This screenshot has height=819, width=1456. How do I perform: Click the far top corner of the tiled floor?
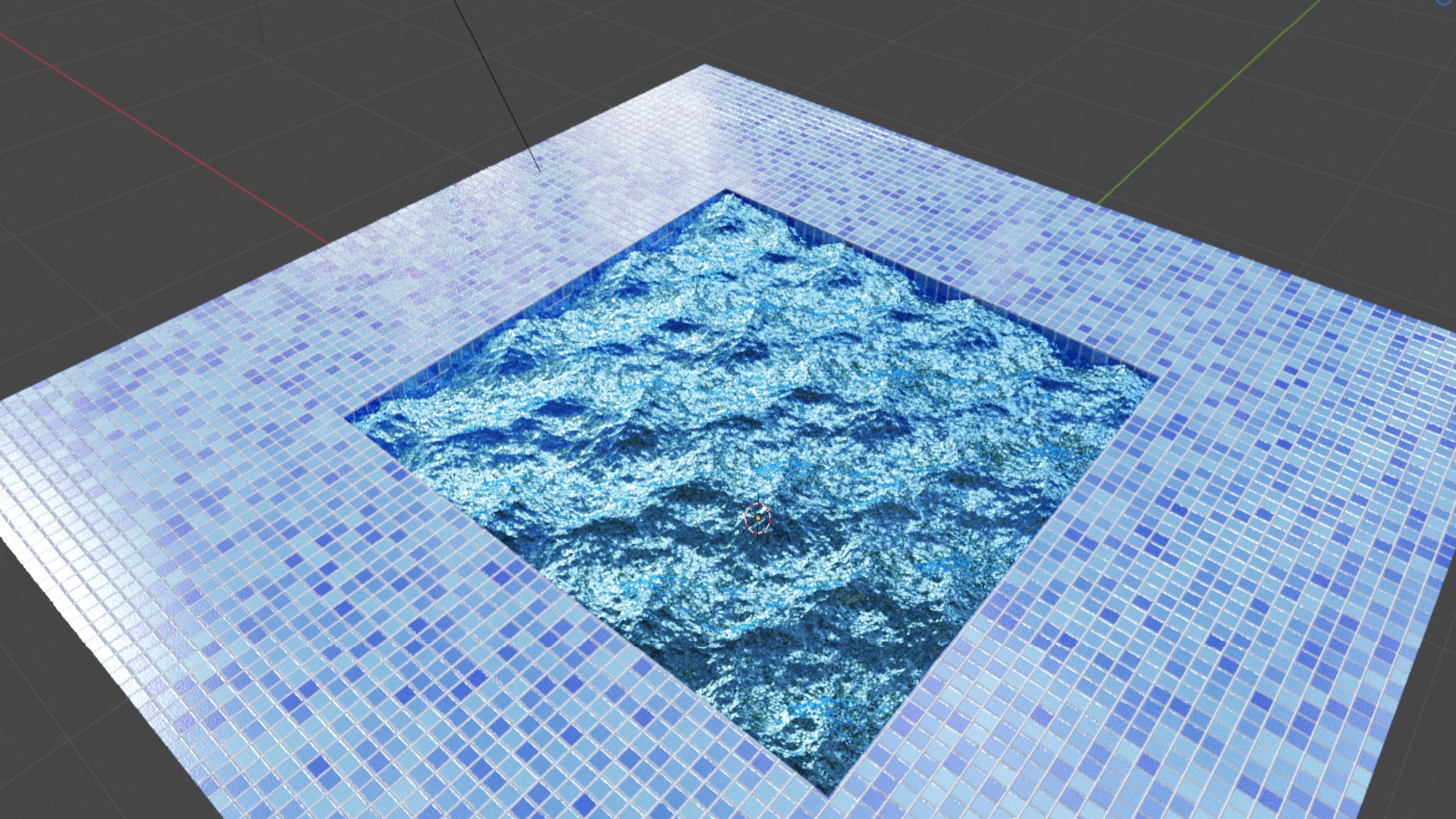tap(705, 66)
